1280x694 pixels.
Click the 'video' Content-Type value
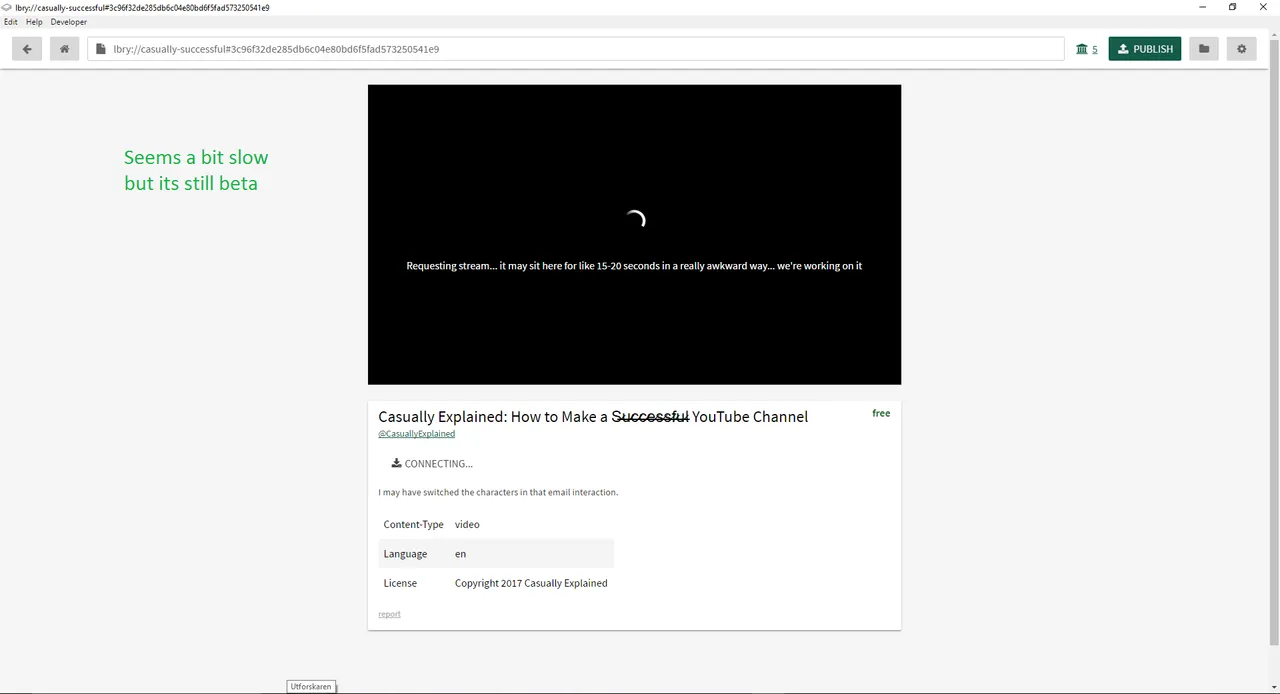point(467,524)
